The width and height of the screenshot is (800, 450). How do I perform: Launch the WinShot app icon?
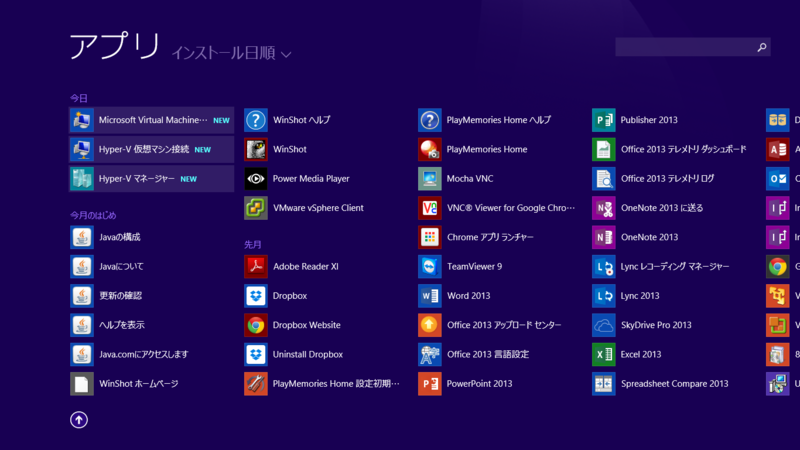point(256,149)
